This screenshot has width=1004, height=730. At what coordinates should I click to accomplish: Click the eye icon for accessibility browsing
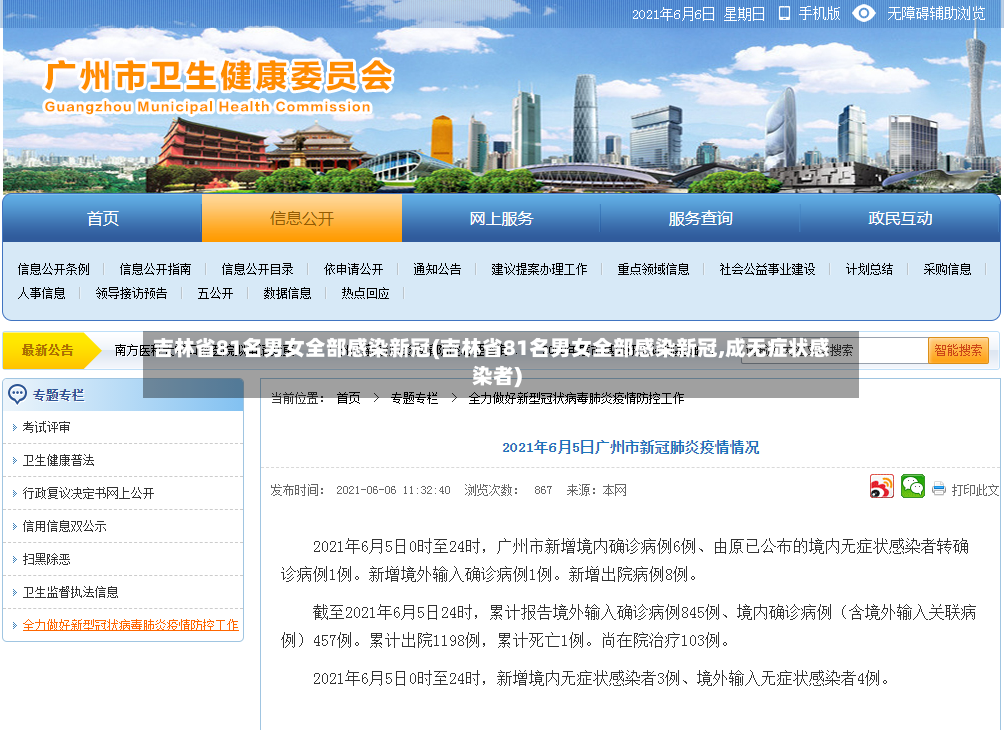(863, 13)
